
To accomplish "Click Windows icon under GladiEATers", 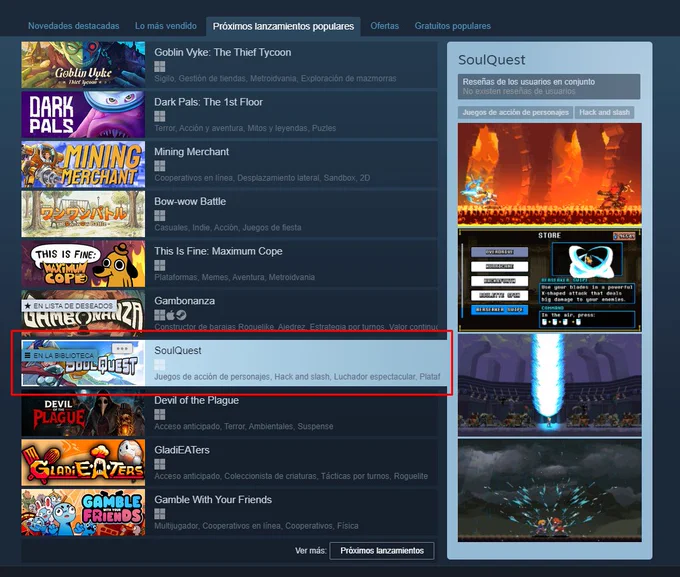I will tap(160, 464).
